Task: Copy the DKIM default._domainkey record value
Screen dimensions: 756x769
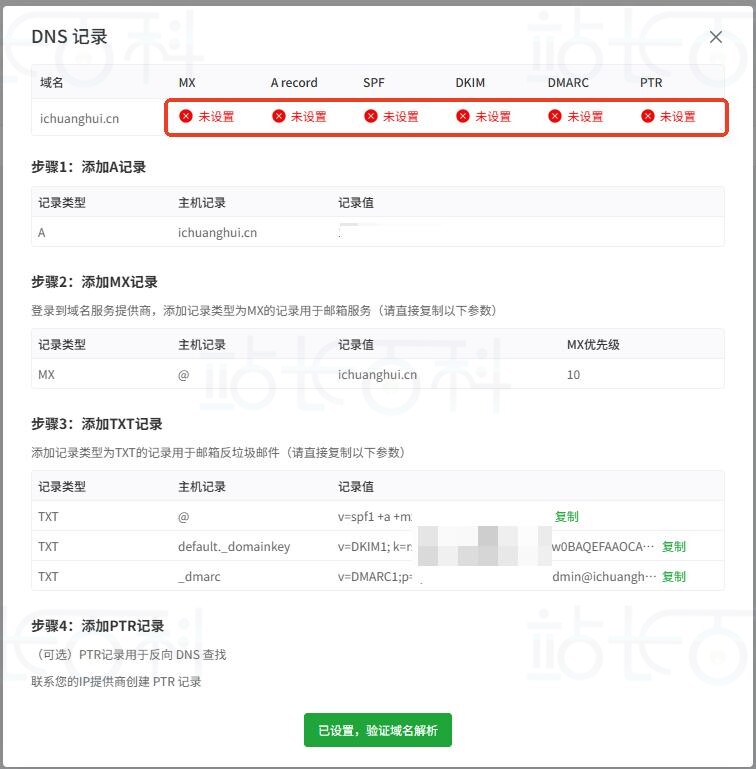Action: click(674, 546)
